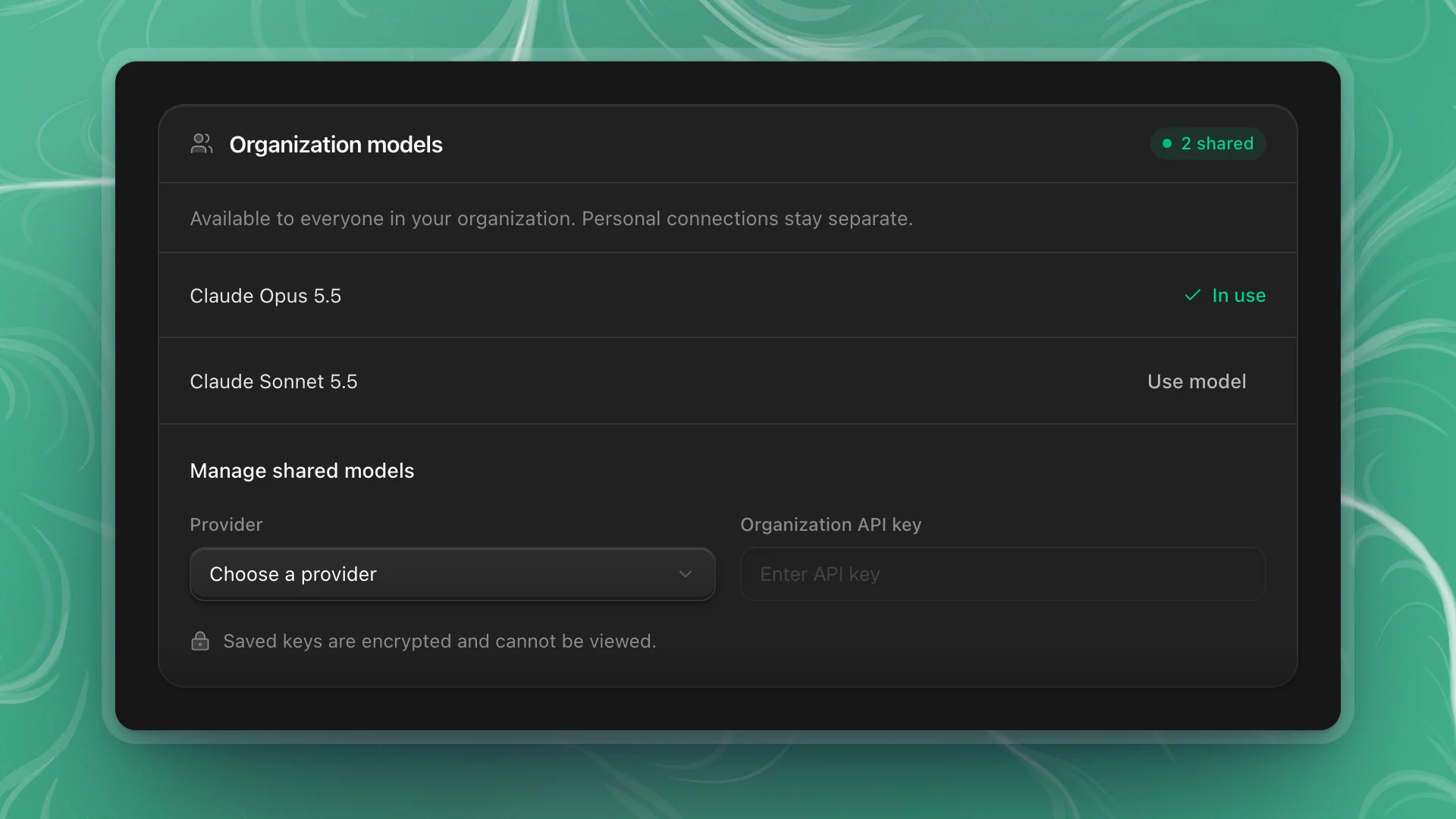
Task: Click the chevron arrow in the provider dropdown
Action: pos(686,574)
